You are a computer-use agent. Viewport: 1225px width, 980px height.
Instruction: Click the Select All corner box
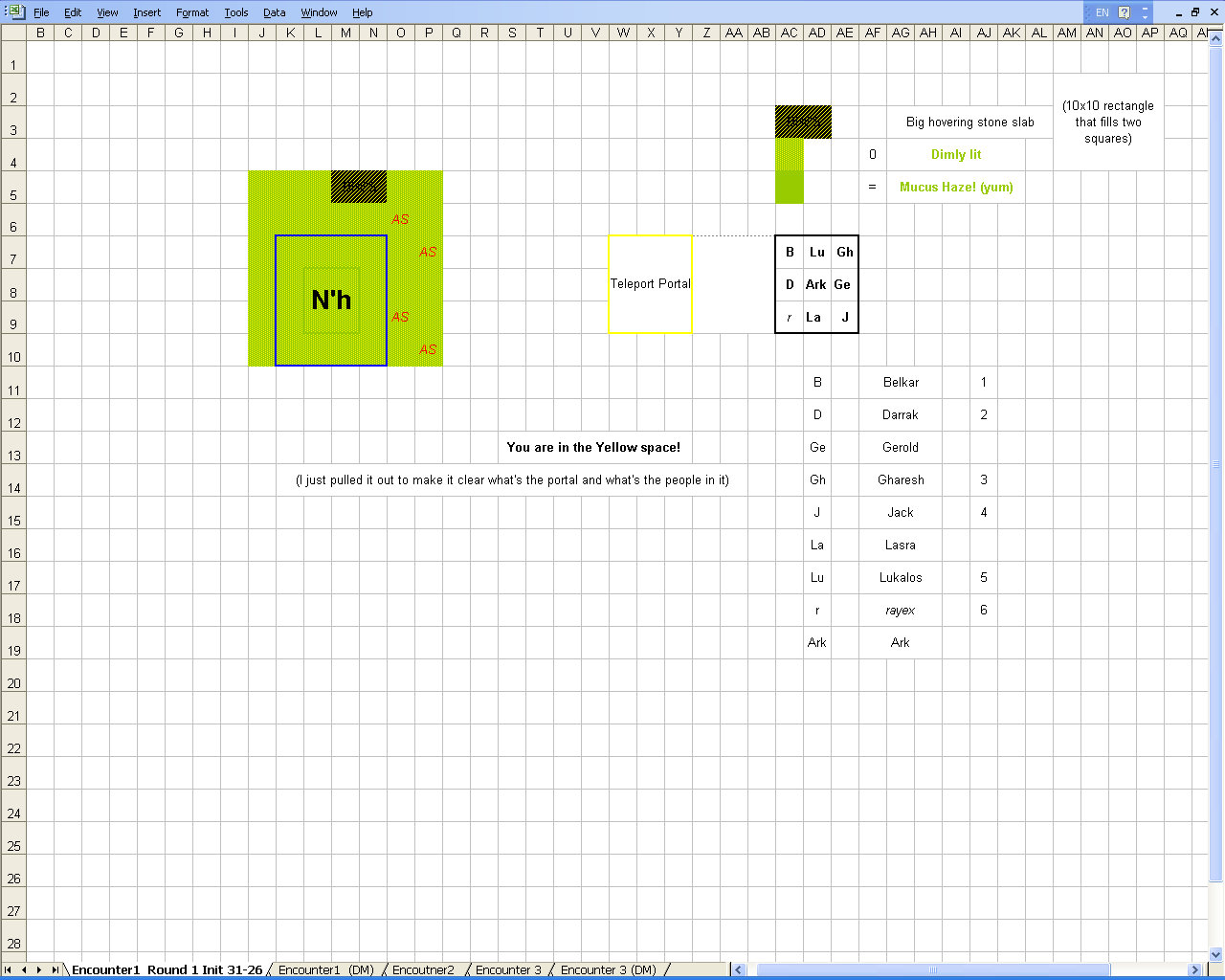(13, 33)
